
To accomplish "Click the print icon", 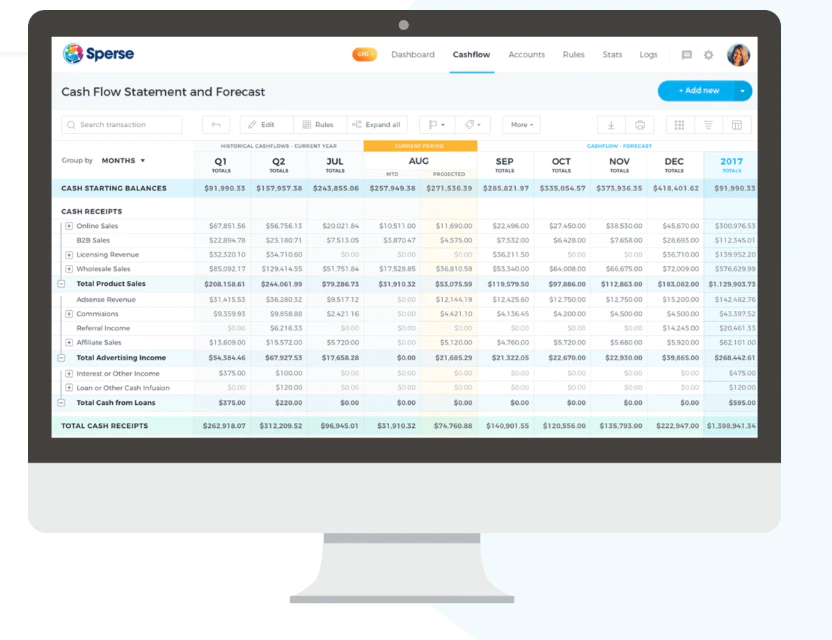I will 640,125.
